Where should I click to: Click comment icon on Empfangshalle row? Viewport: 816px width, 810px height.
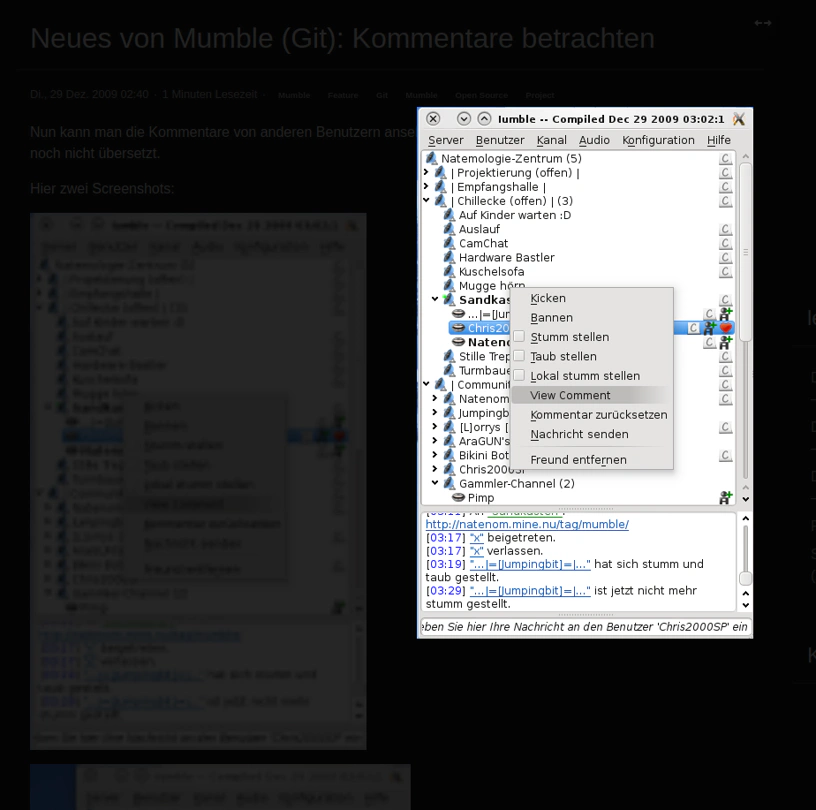point(725,186)
